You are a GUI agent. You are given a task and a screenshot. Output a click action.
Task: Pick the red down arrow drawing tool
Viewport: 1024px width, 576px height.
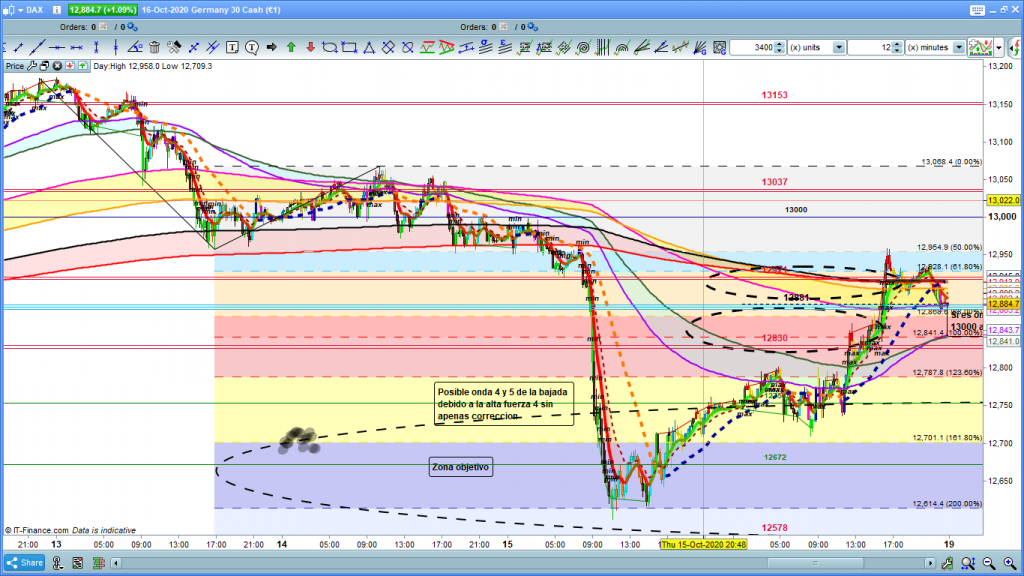(x=311, y=47)
